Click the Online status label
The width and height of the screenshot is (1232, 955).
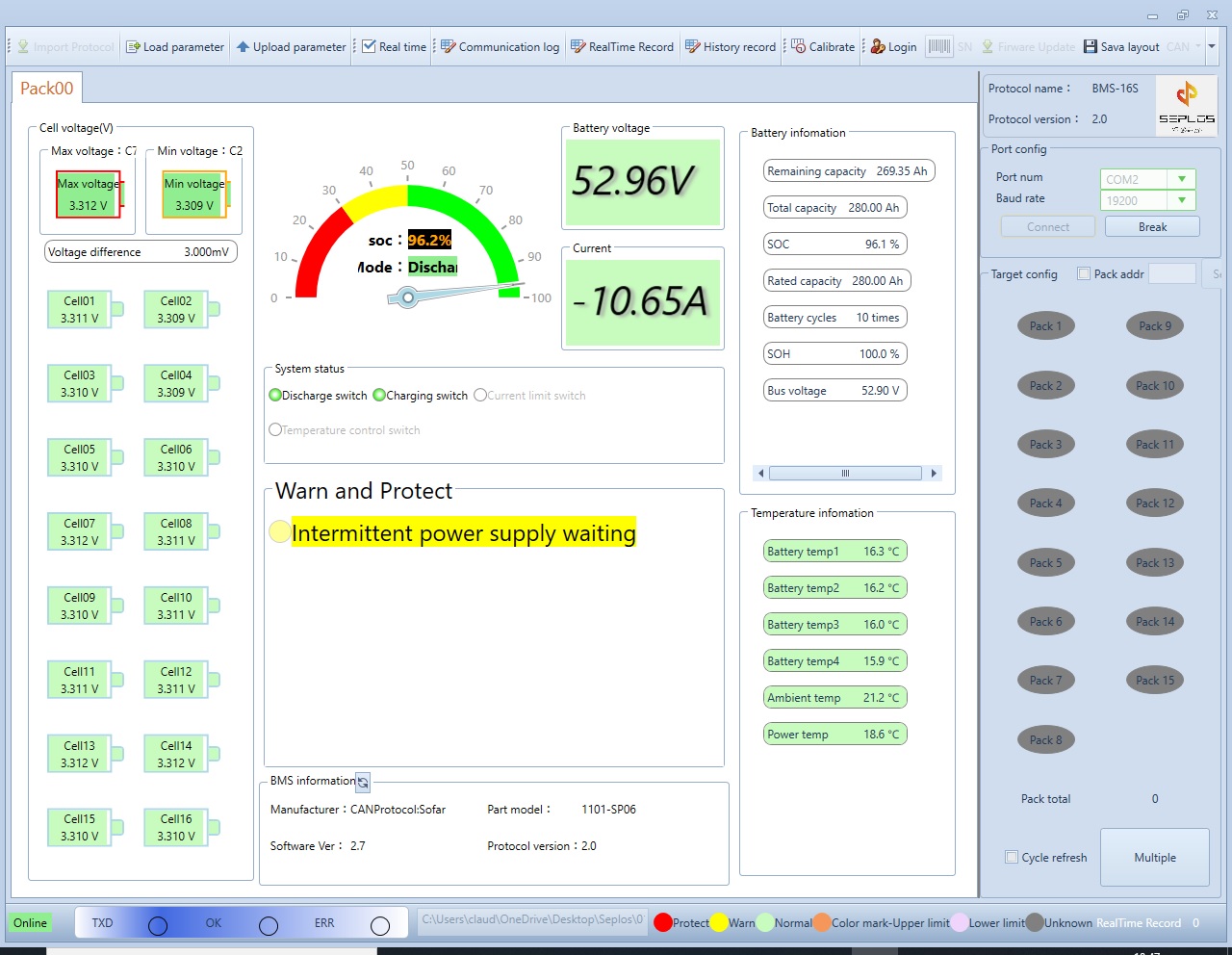(31, 922)
